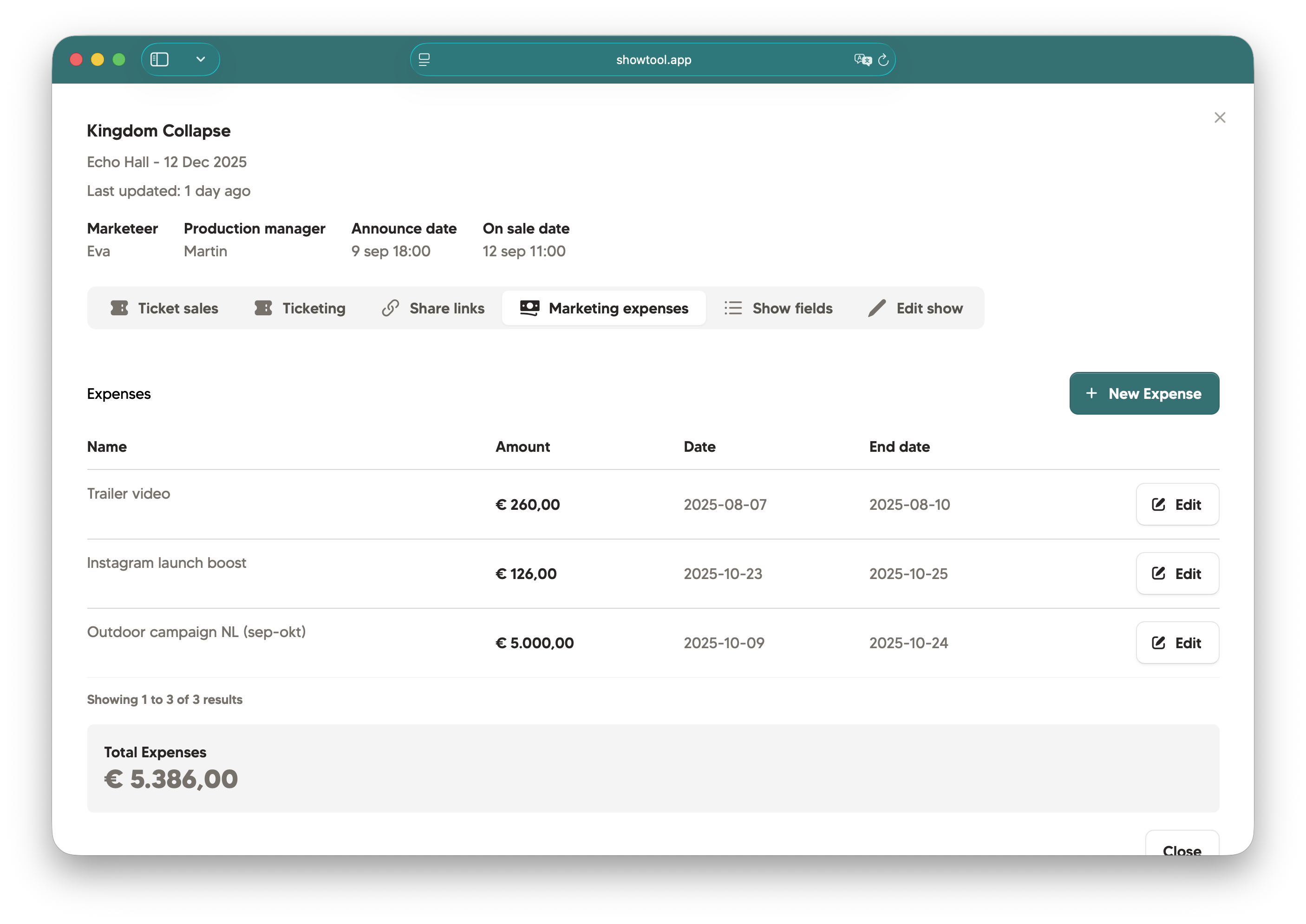The image size is (1306, 924).
Task: Switch to the Ticketing tab
Action: tap(300, 308)
